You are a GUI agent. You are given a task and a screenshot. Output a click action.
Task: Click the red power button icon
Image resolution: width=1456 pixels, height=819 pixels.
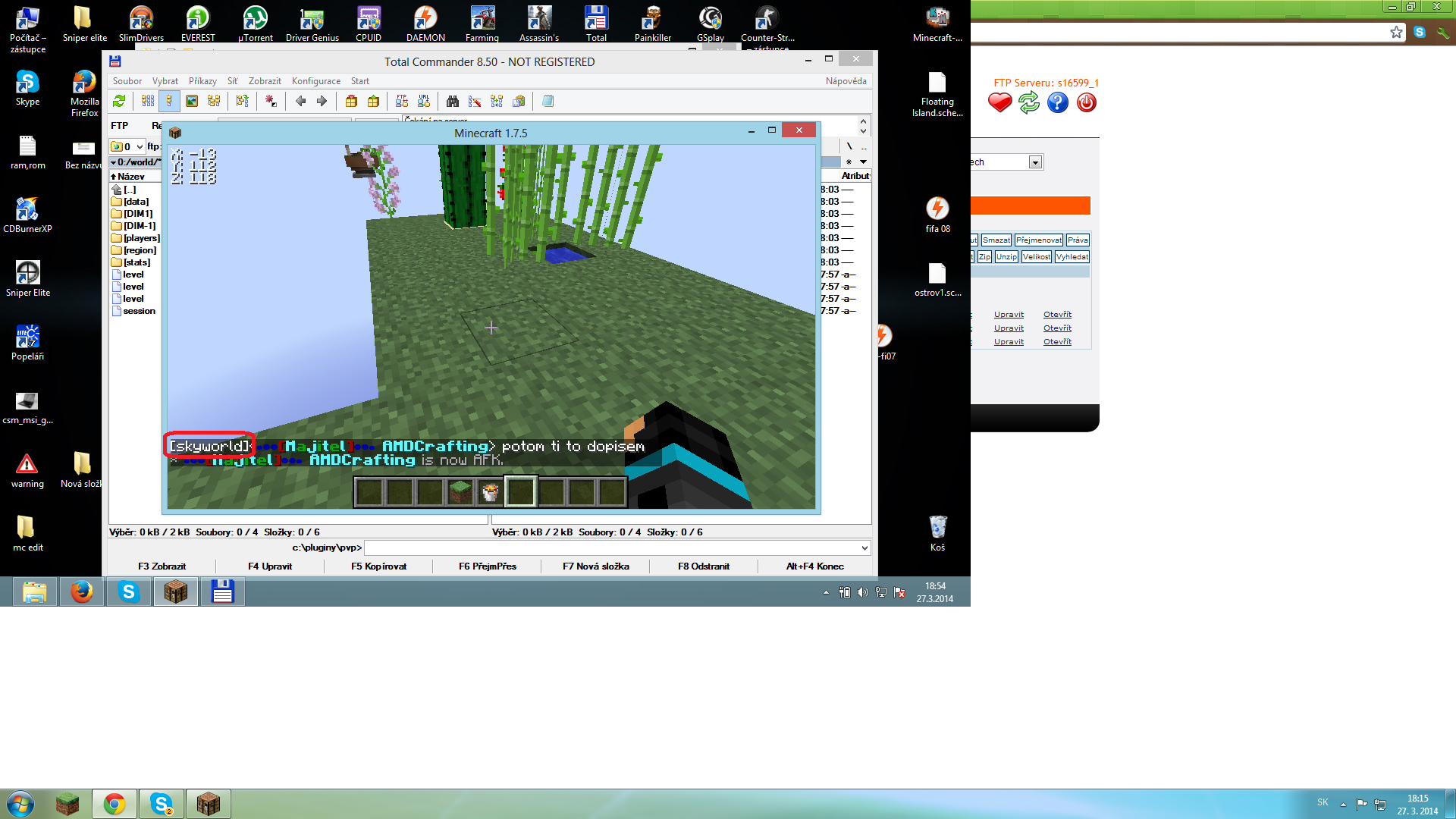click(1087, 102)
